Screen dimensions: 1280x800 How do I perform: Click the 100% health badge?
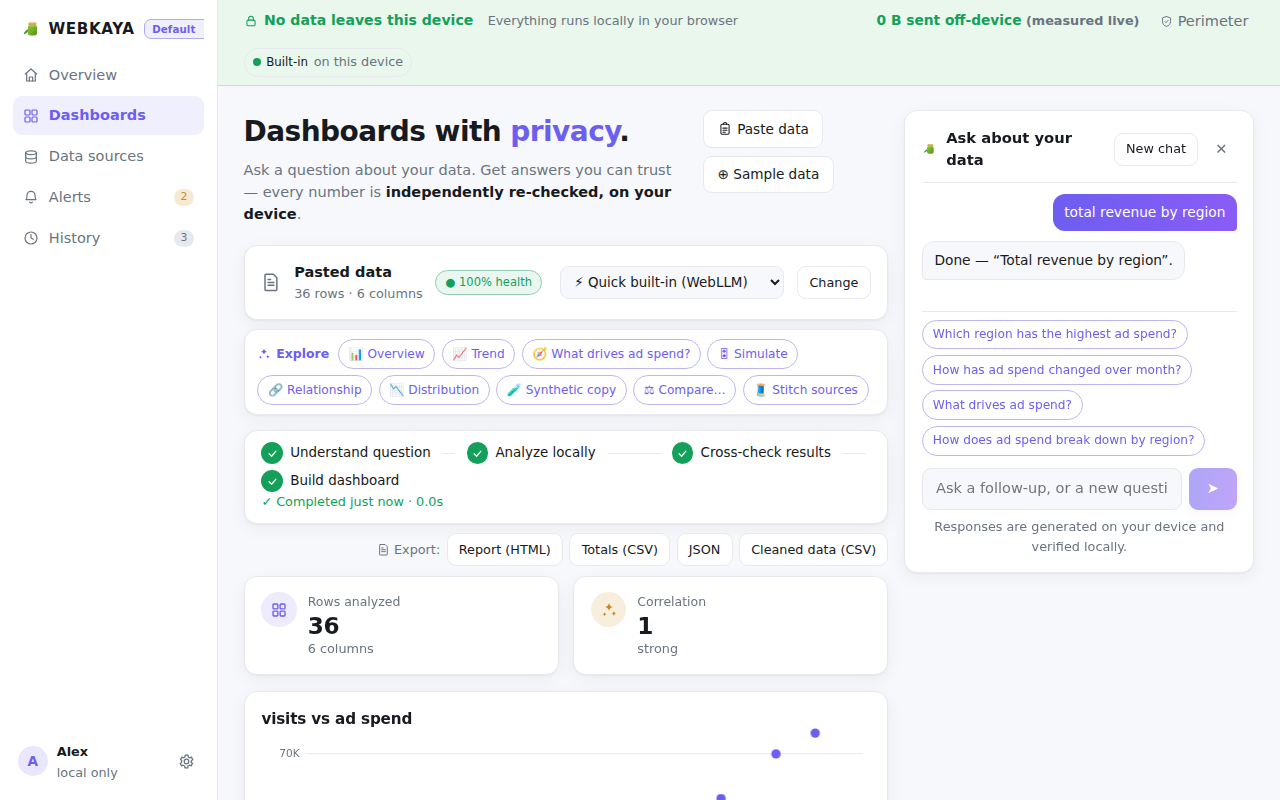click(488, 282)
